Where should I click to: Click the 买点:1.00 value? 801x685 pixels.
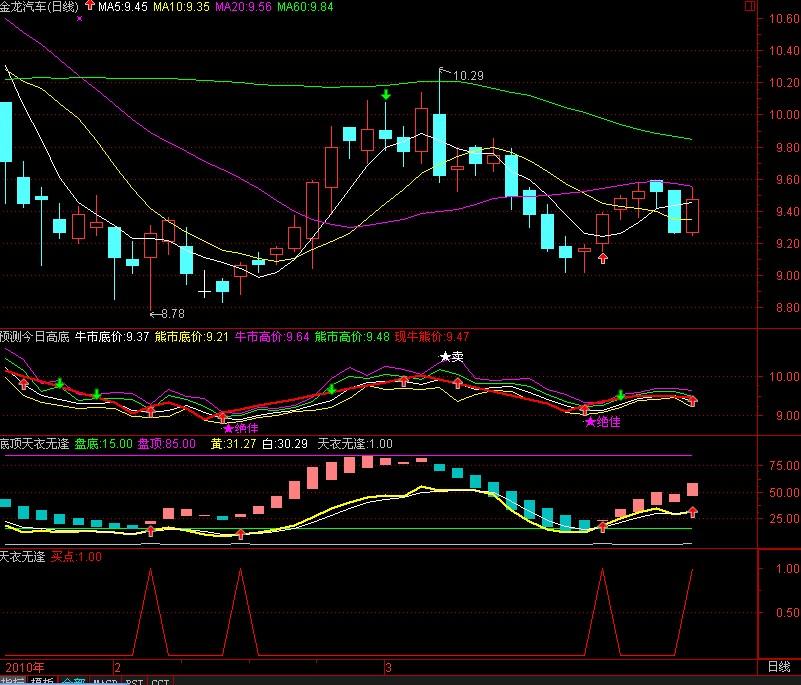[76, 556]
